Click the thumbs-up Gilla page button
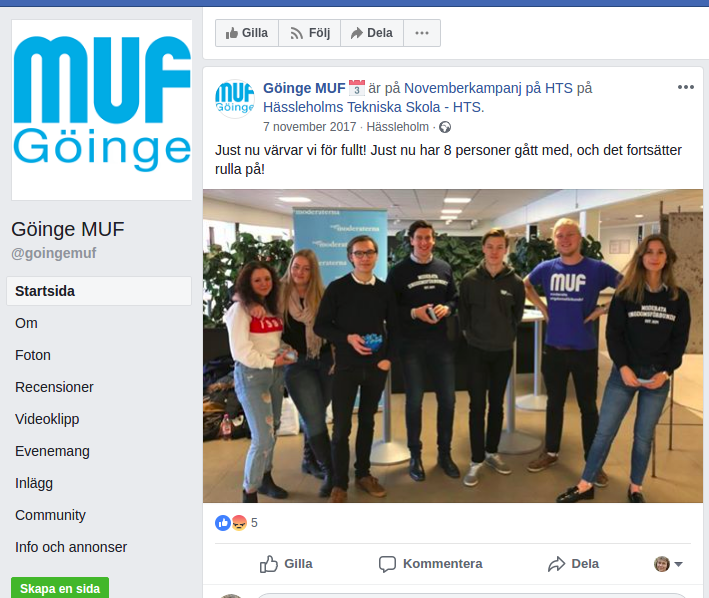This screenshot has width=709, height=598. tap(247, 33)
